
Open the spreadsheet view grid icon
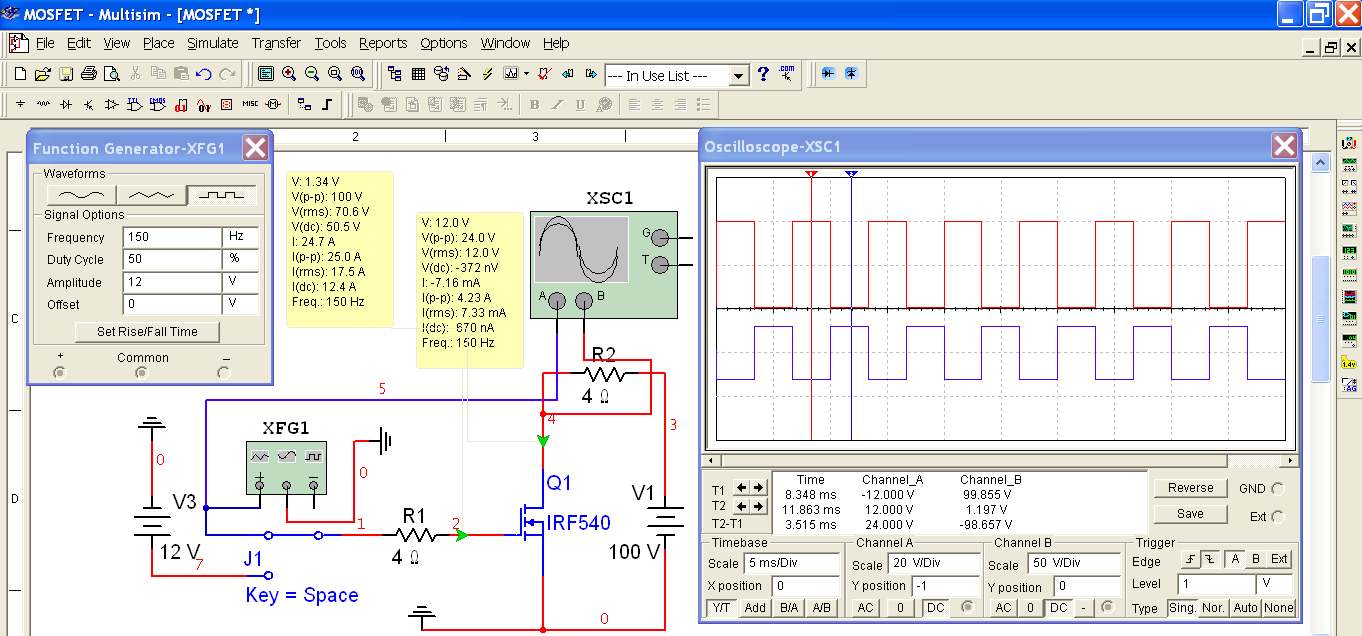pos(418,74)
